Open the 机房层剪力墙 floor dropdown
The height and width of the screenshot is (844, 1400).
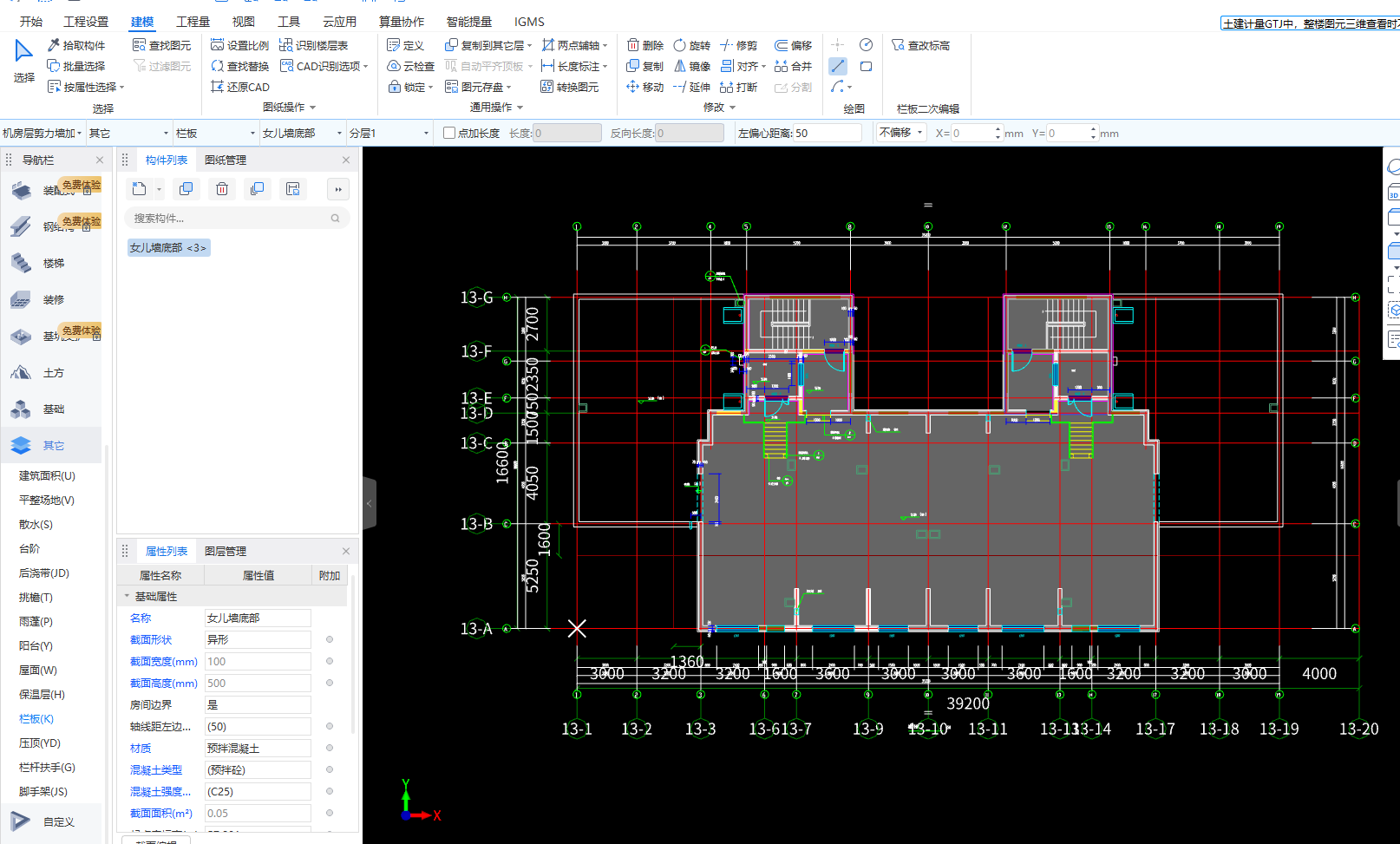click(43, 133)
